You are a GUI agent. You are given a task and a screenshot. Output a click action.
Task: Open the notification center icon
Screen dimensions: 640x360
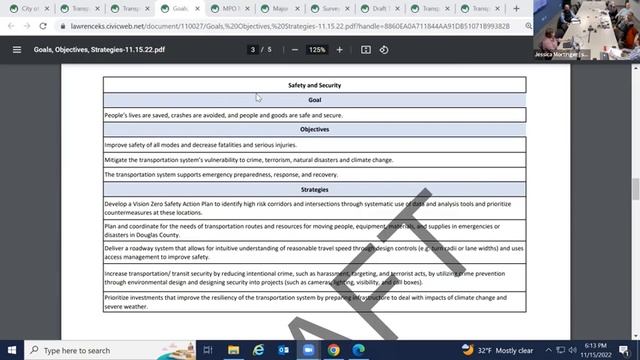click(624, 350)
